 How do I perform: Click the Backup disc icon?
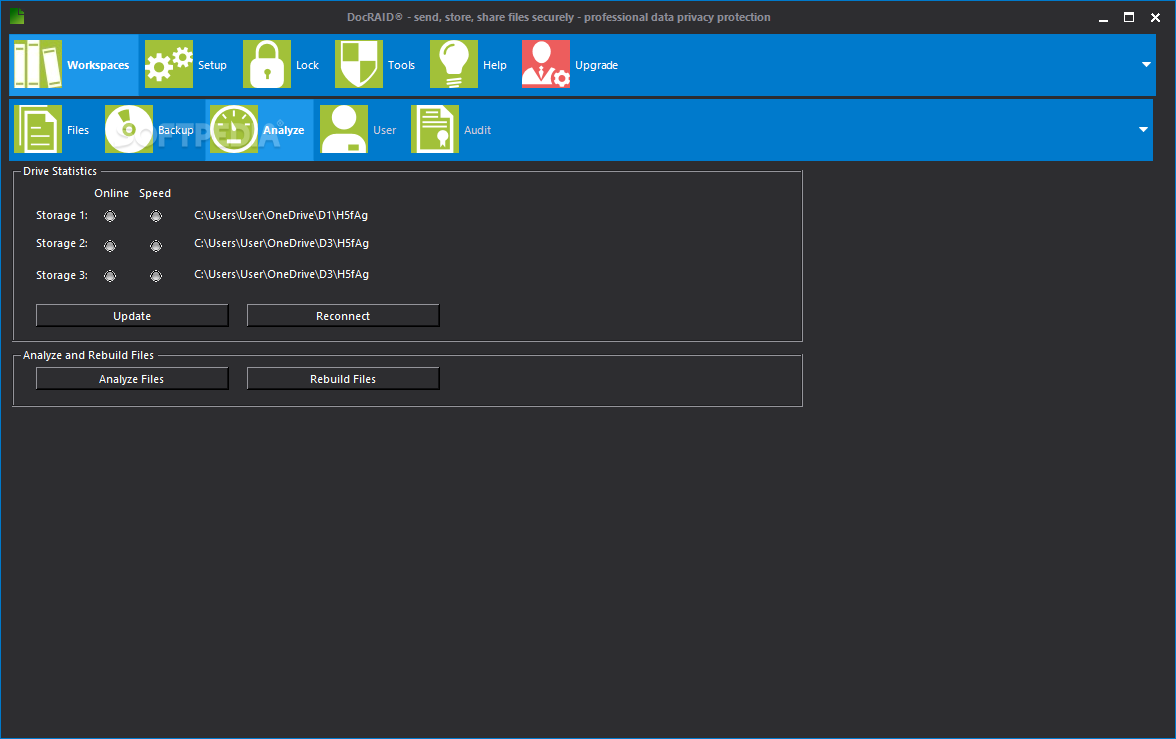coord(129,129)
